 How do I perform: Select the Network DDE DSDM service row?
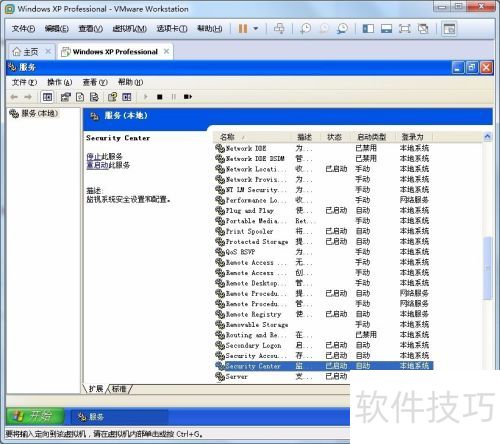pos(324,159)
